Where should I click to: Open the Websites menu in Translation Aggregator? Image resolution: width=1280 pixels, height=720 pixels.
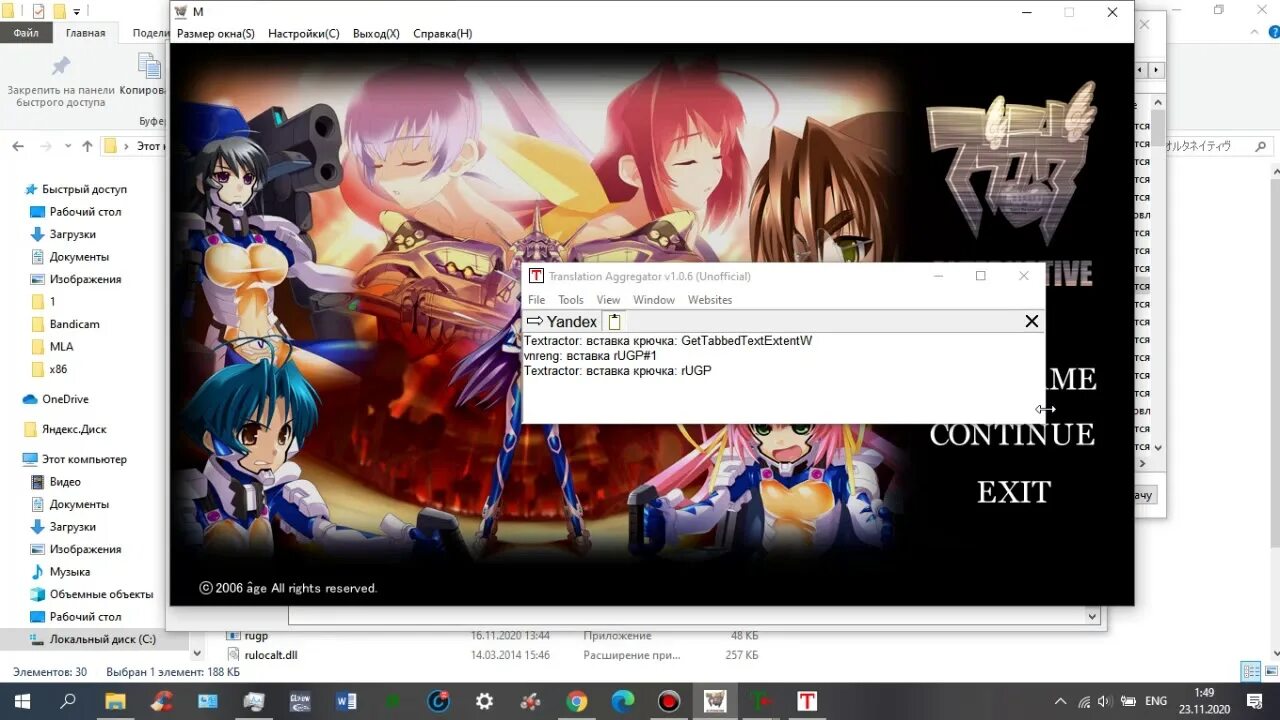coord(710,300)
